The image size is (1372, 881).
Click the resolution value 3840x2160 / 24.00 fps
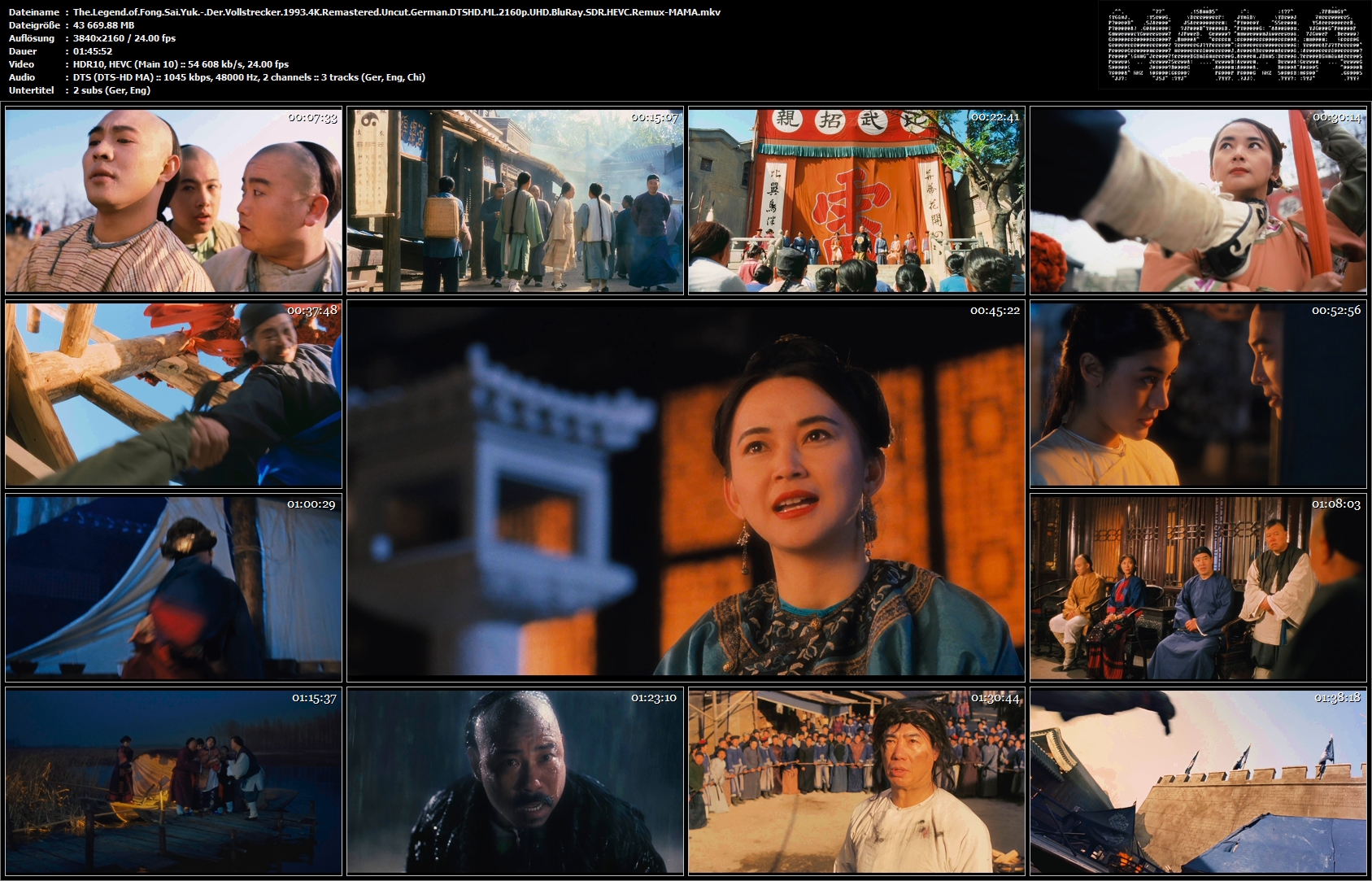point(124,38)
